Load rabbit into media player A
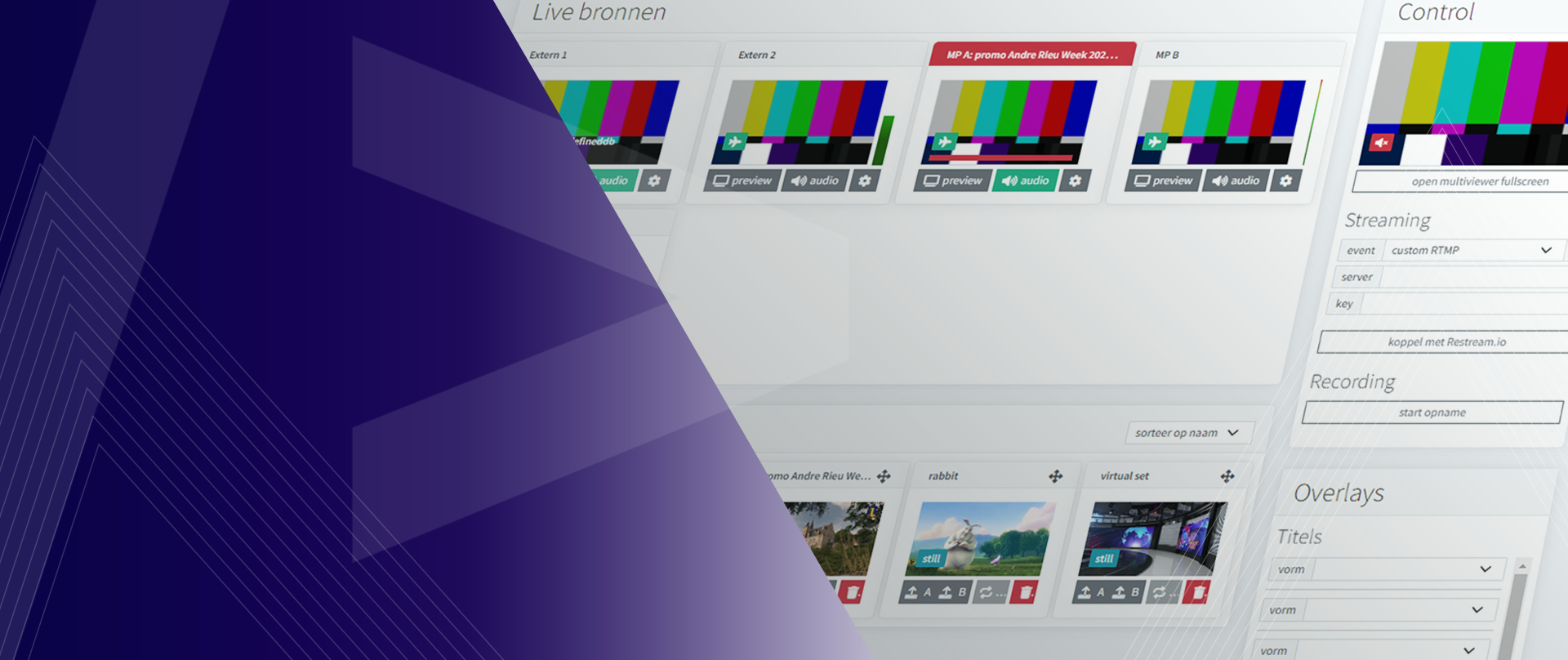Viewport: 1568px width, 660px height. [918, 592]
